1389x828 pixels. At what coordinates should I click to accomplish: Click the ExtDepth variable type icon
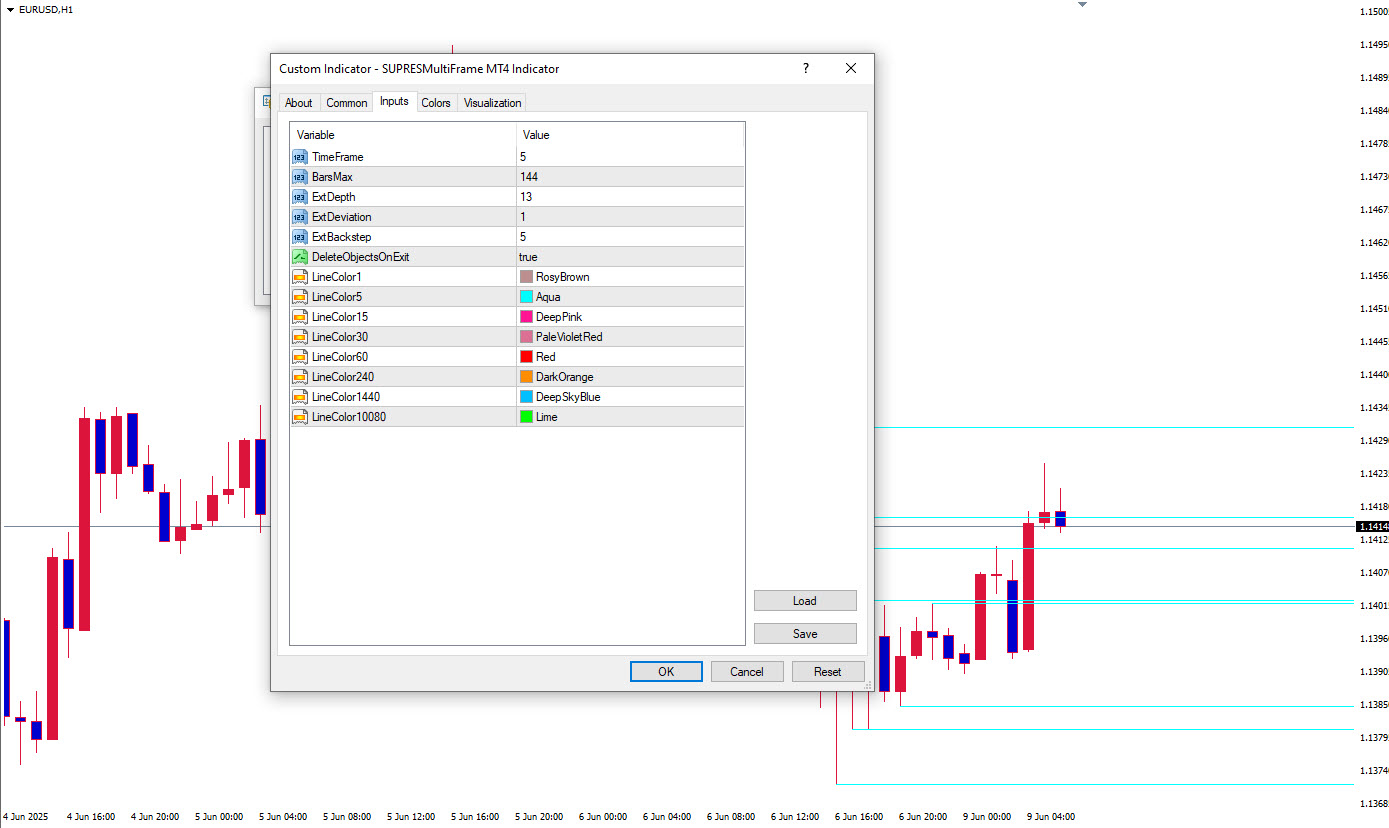(x=300, y=197)
